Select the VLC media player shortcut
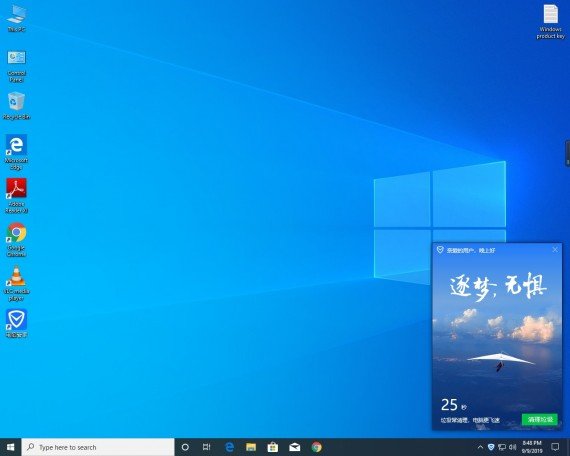 point(16,283)
